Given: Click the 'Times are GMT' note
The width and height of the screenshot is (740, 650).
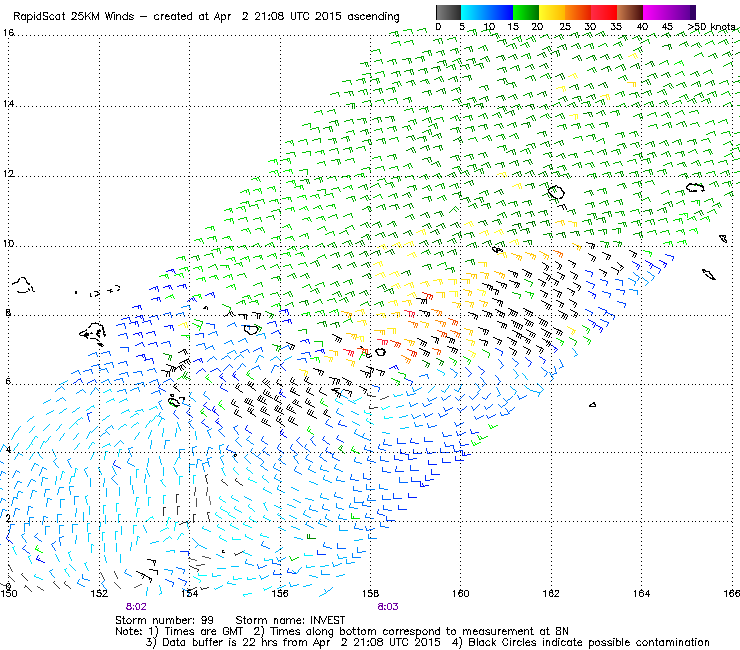Looking at the screenshot, I should coord(203,631).
